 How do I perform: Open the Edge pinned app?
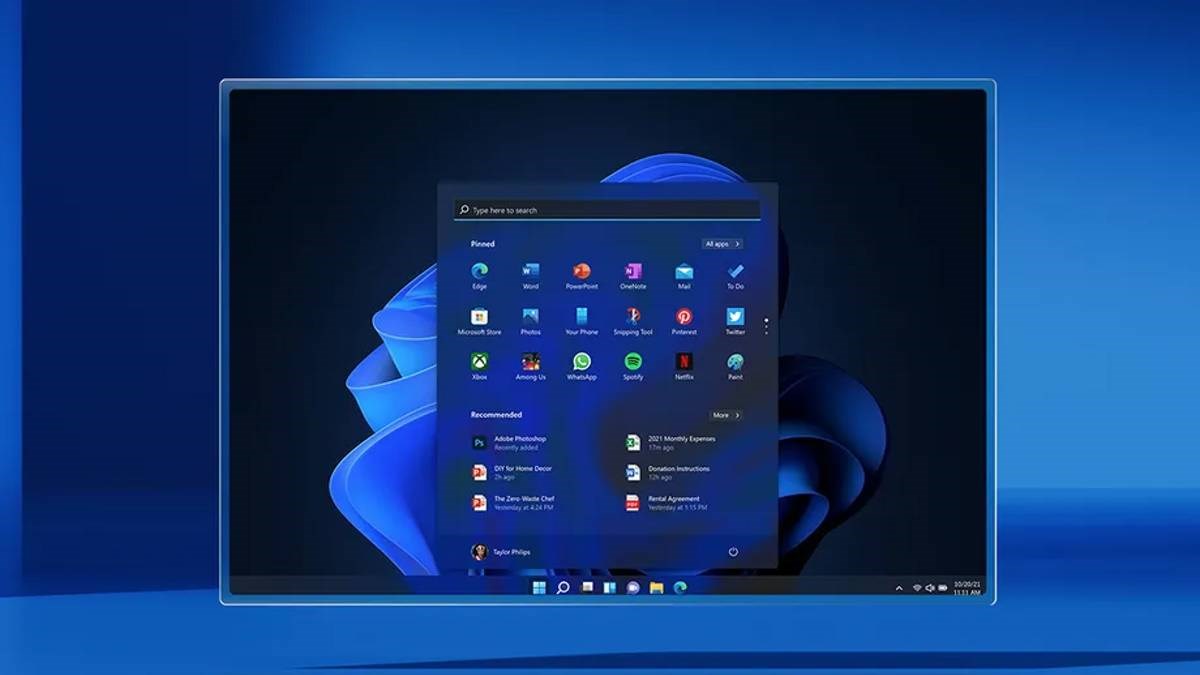tap(480, 275)
